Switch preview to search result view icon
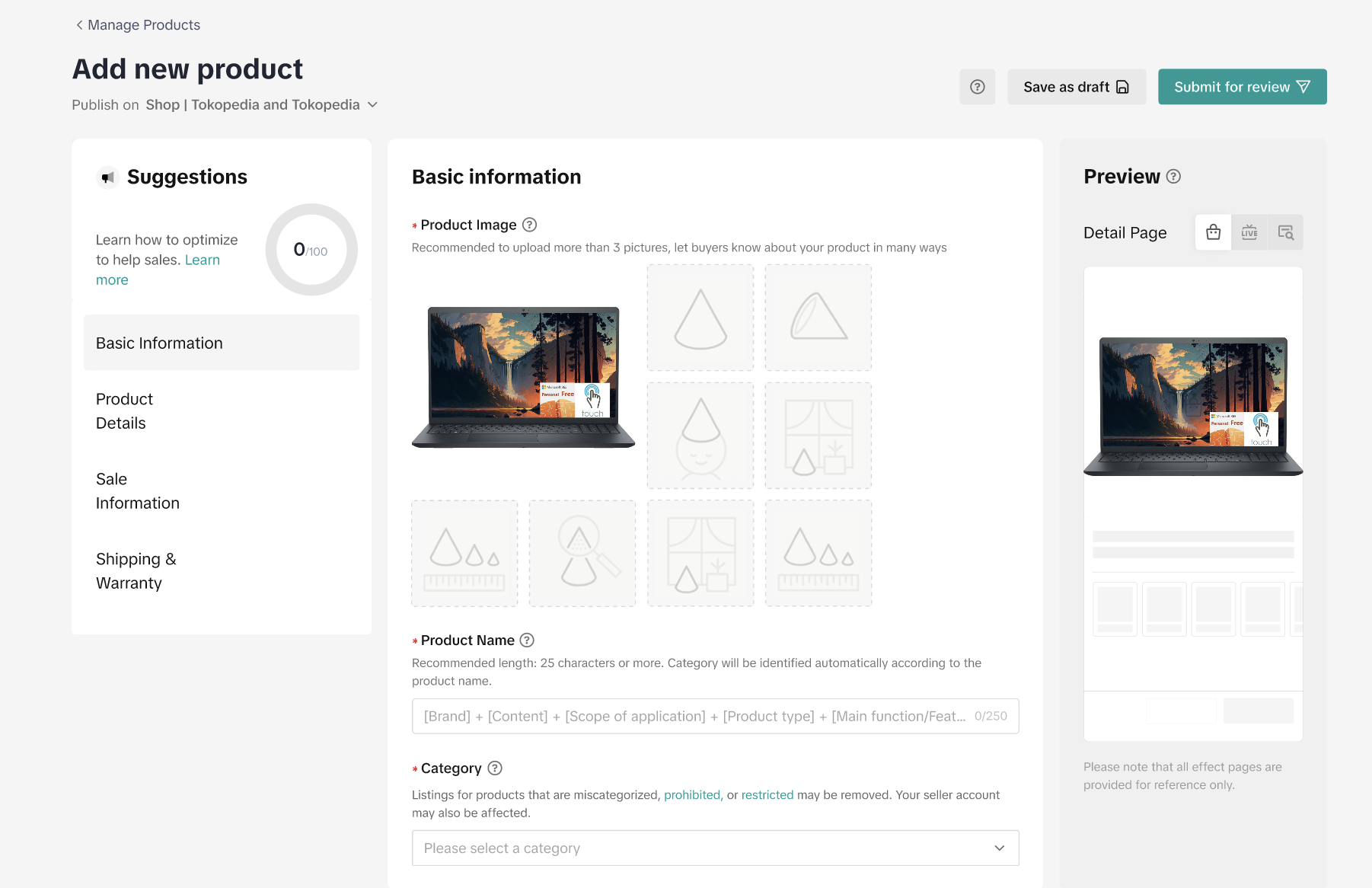Screen dimensions: 1372x888 [1285, 232]
